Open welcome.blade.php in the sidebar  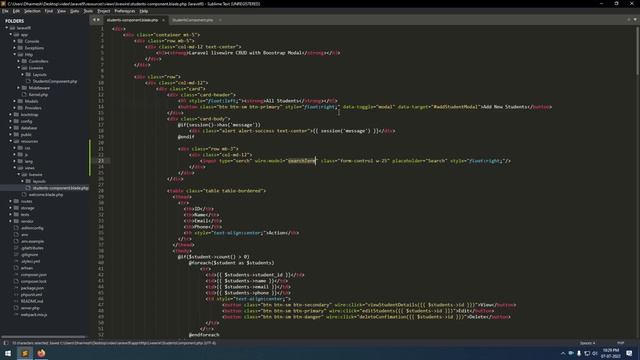click(x=46, y=195)
